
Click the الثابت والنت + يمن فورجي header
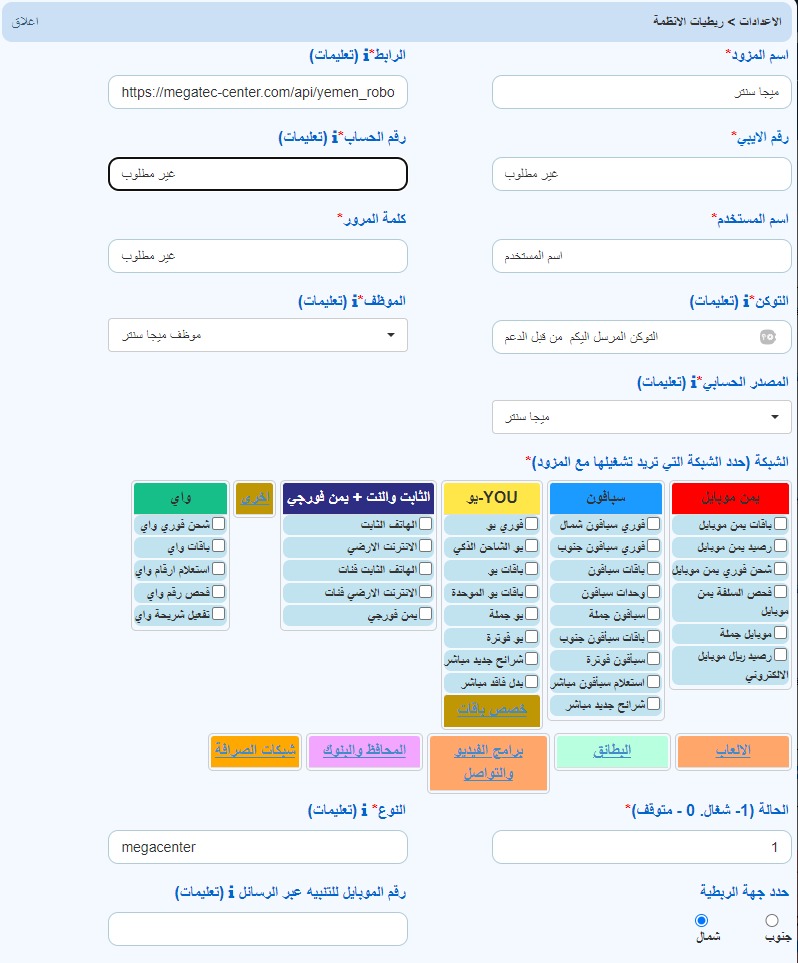[x=358, y=498]
